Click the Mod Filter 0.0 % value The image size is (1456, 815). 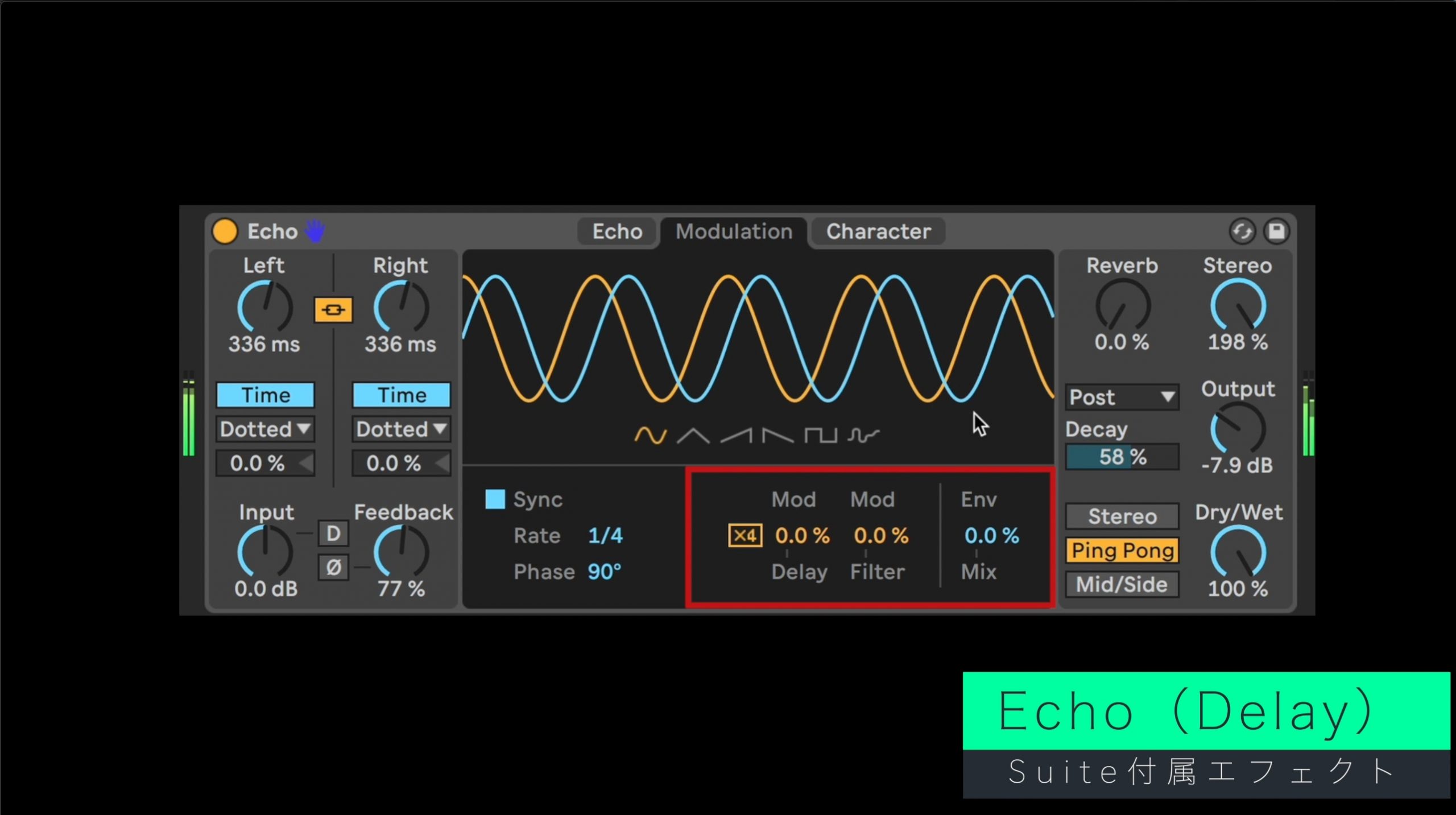click(881, 536)
